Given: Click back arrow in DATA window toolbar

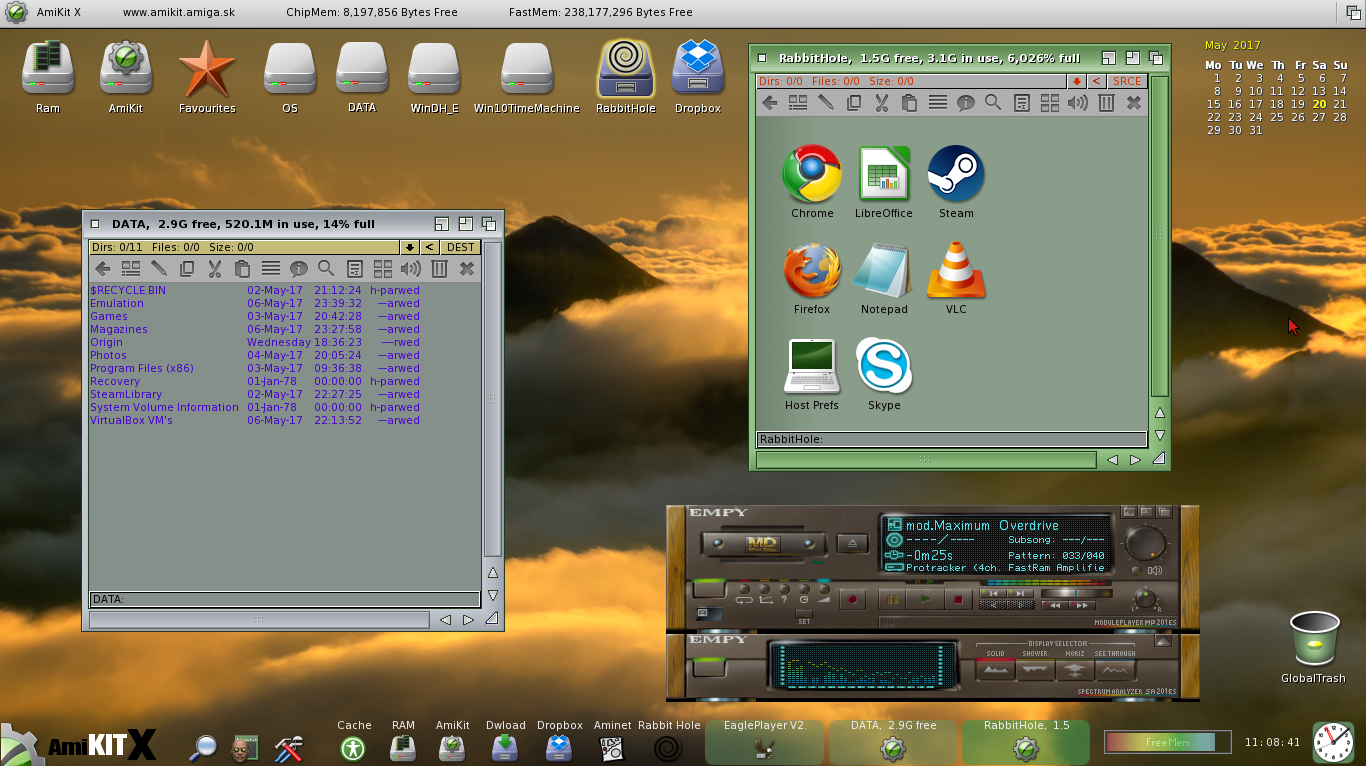Looking at the screenshot, I should click(102, 268).
